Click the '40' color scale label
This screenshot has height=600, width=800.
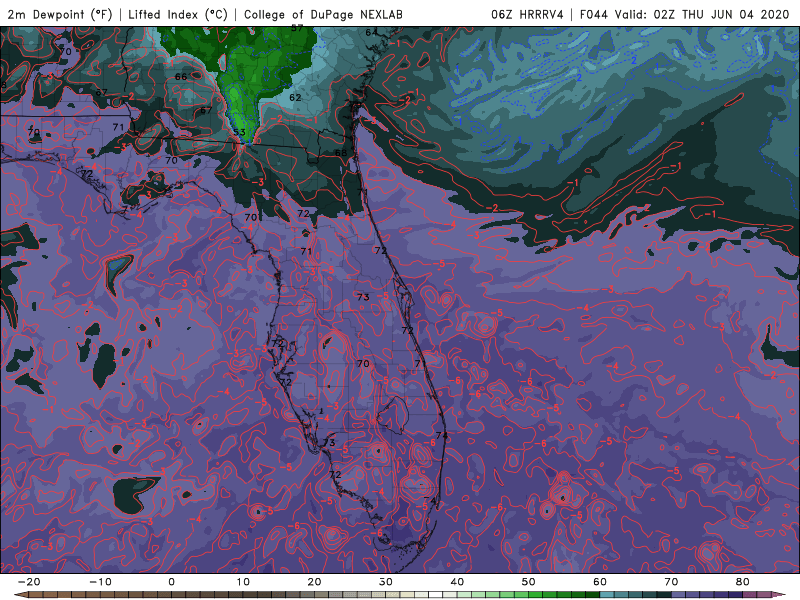[x=457, y=582]
